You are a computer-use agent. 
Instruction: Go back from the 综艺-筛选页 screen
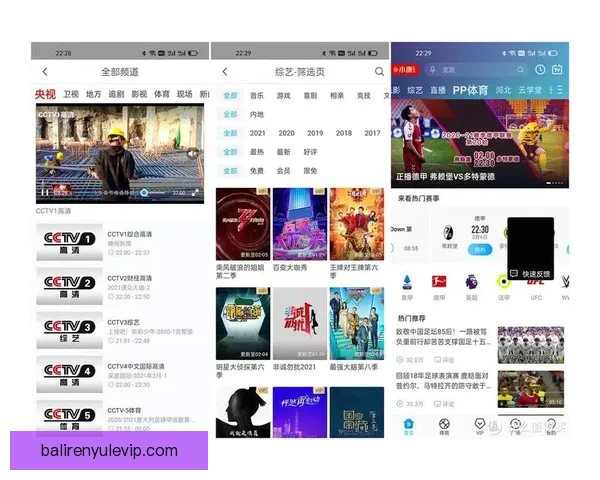[225, 72]
